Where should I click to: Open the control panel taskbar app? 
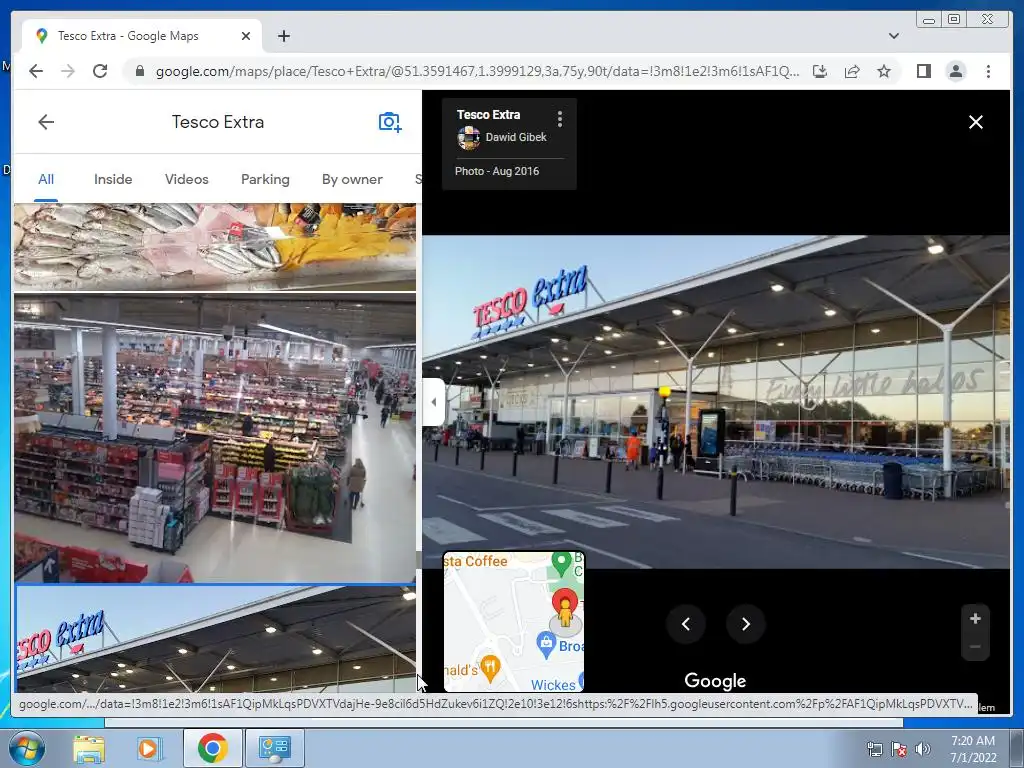(274, 748)
